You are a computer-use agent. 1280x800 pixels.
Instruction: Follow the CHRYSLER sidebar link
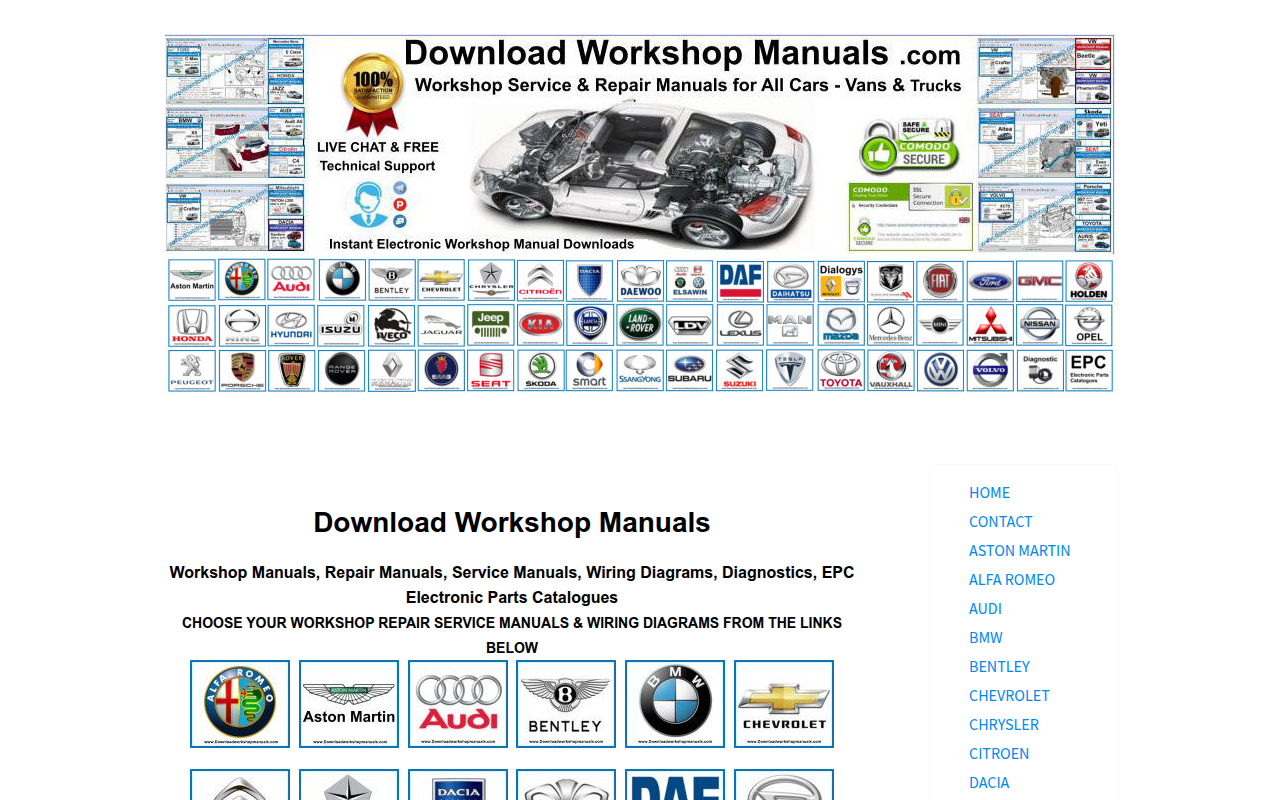coord(1004,724)
